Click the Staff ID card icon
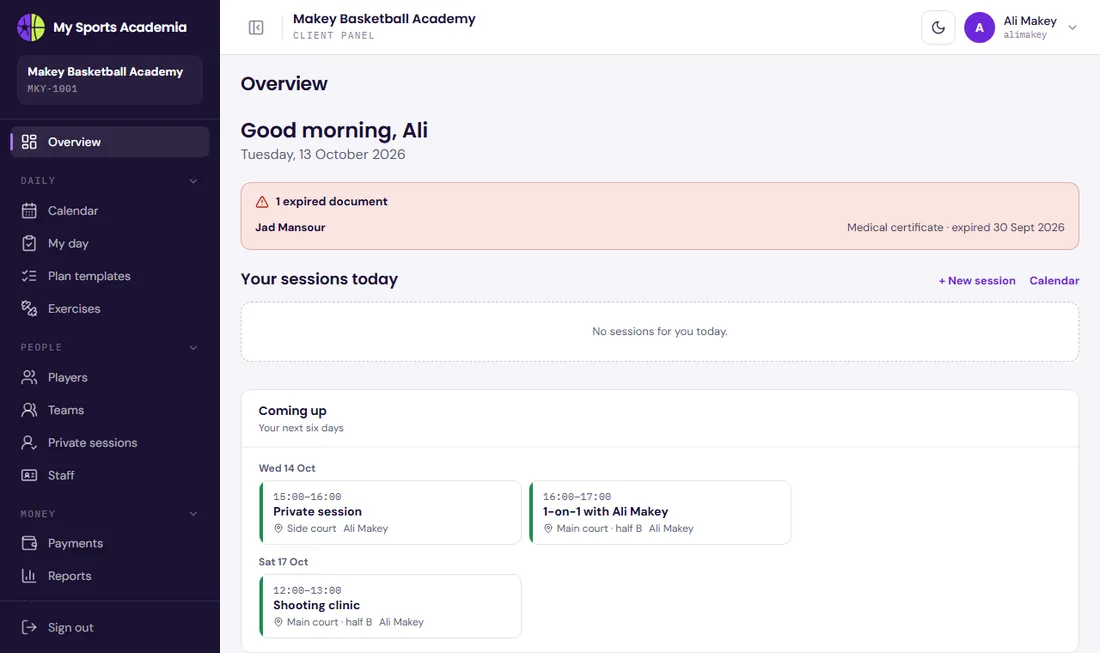 click(29, 475)
